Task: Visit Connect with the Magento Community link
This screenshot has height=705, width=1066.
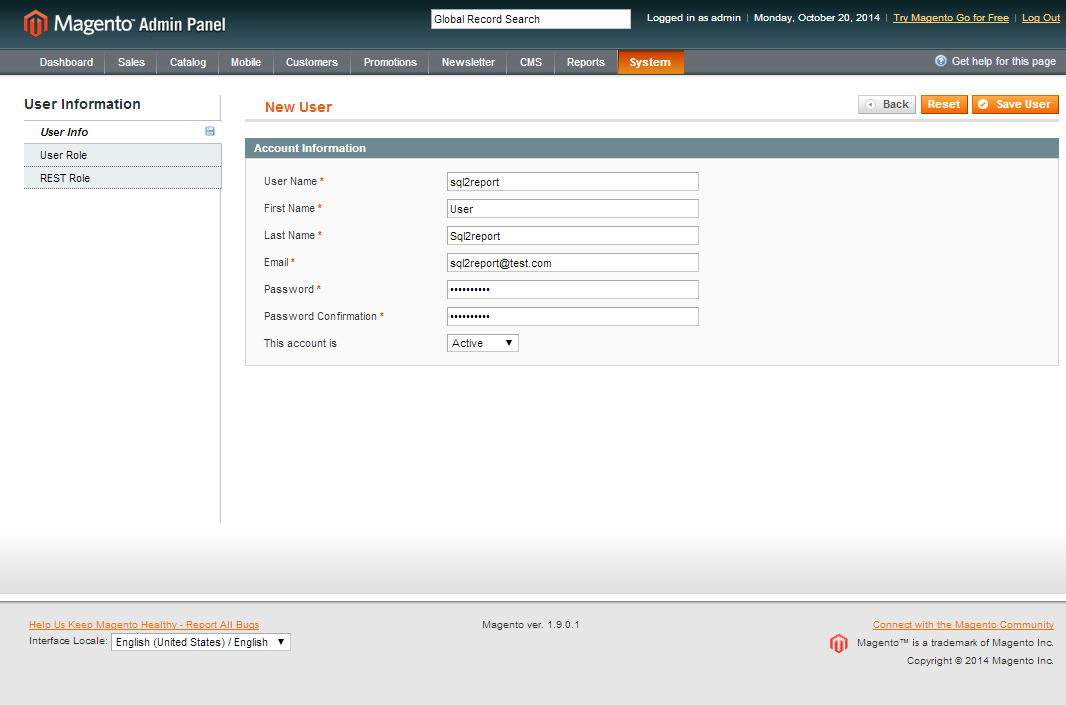Action: coord(963,625)
